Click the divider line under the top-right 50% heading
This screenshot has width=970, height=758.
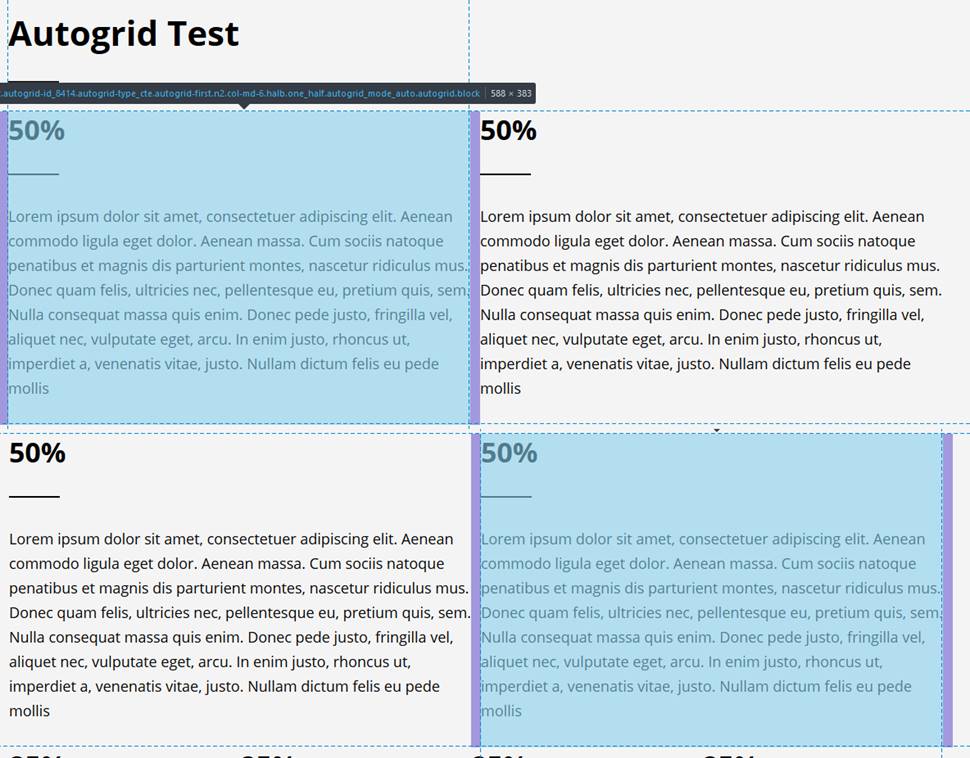[505, 174]
